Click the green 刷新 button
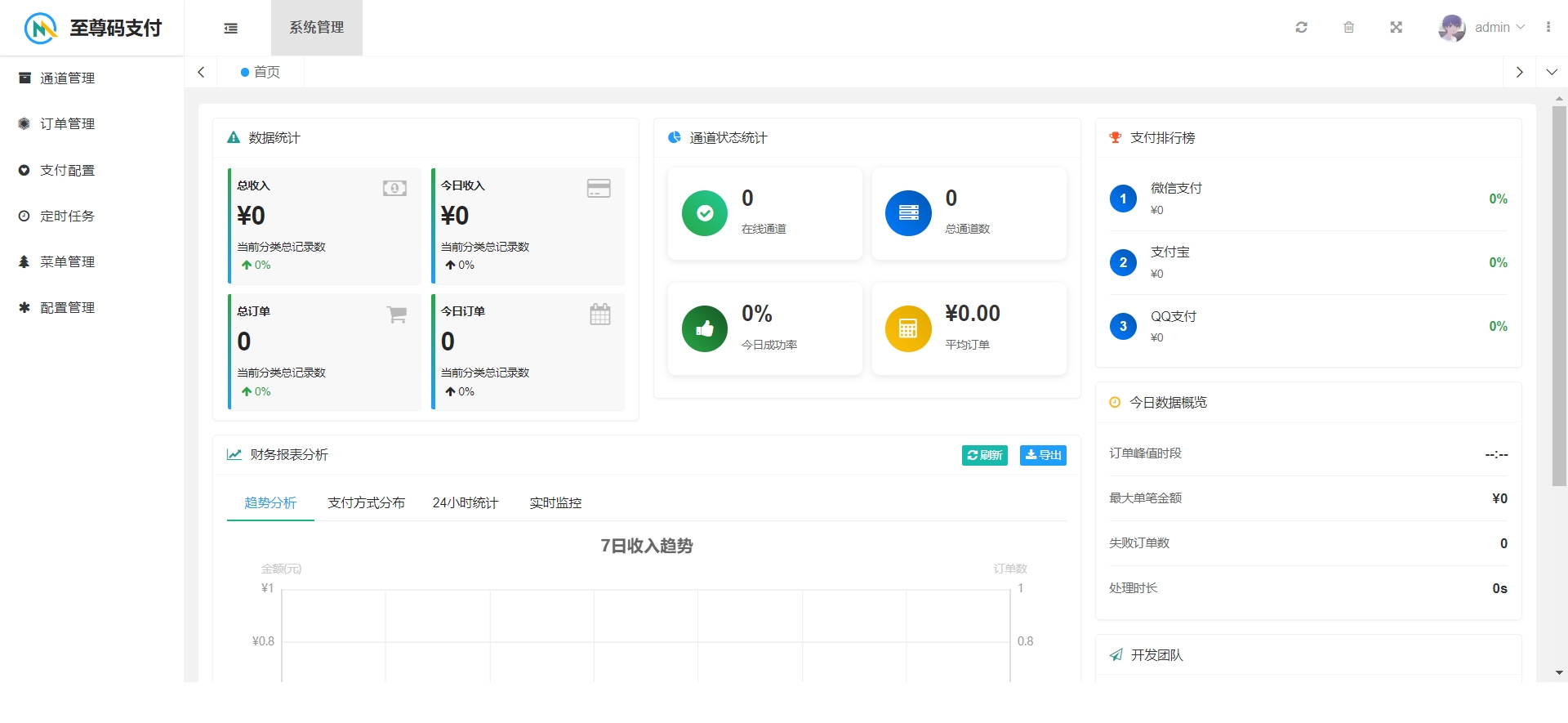The width and height of the screenshot is (1568, 723). coord(984,455)
